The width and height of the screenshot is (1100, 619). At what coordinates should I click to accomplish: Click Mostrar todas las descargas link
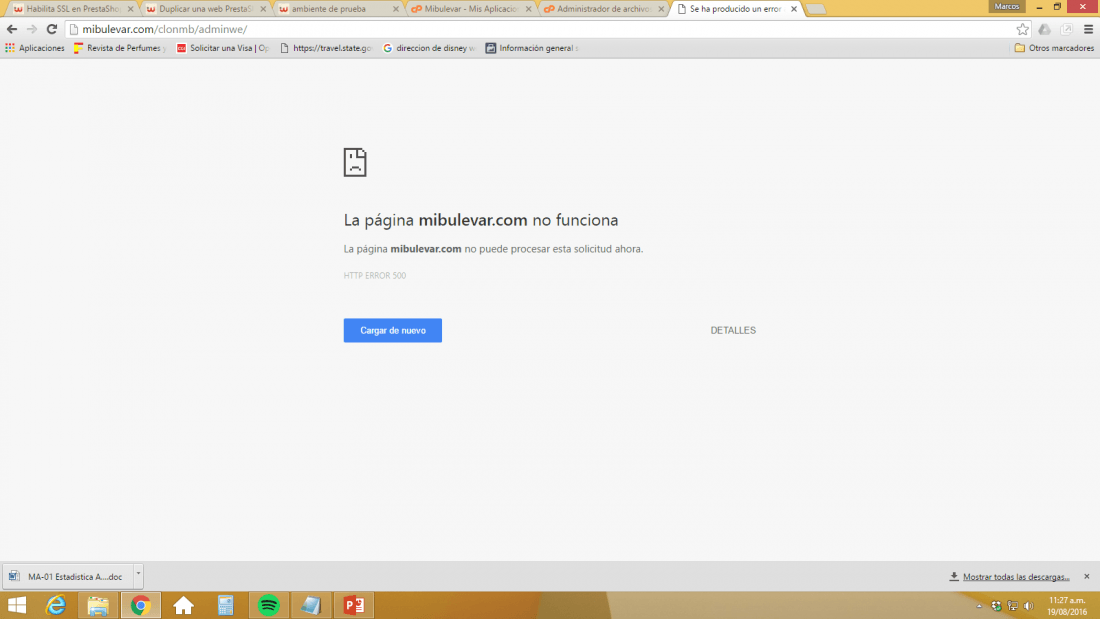tap(1016, 577)
